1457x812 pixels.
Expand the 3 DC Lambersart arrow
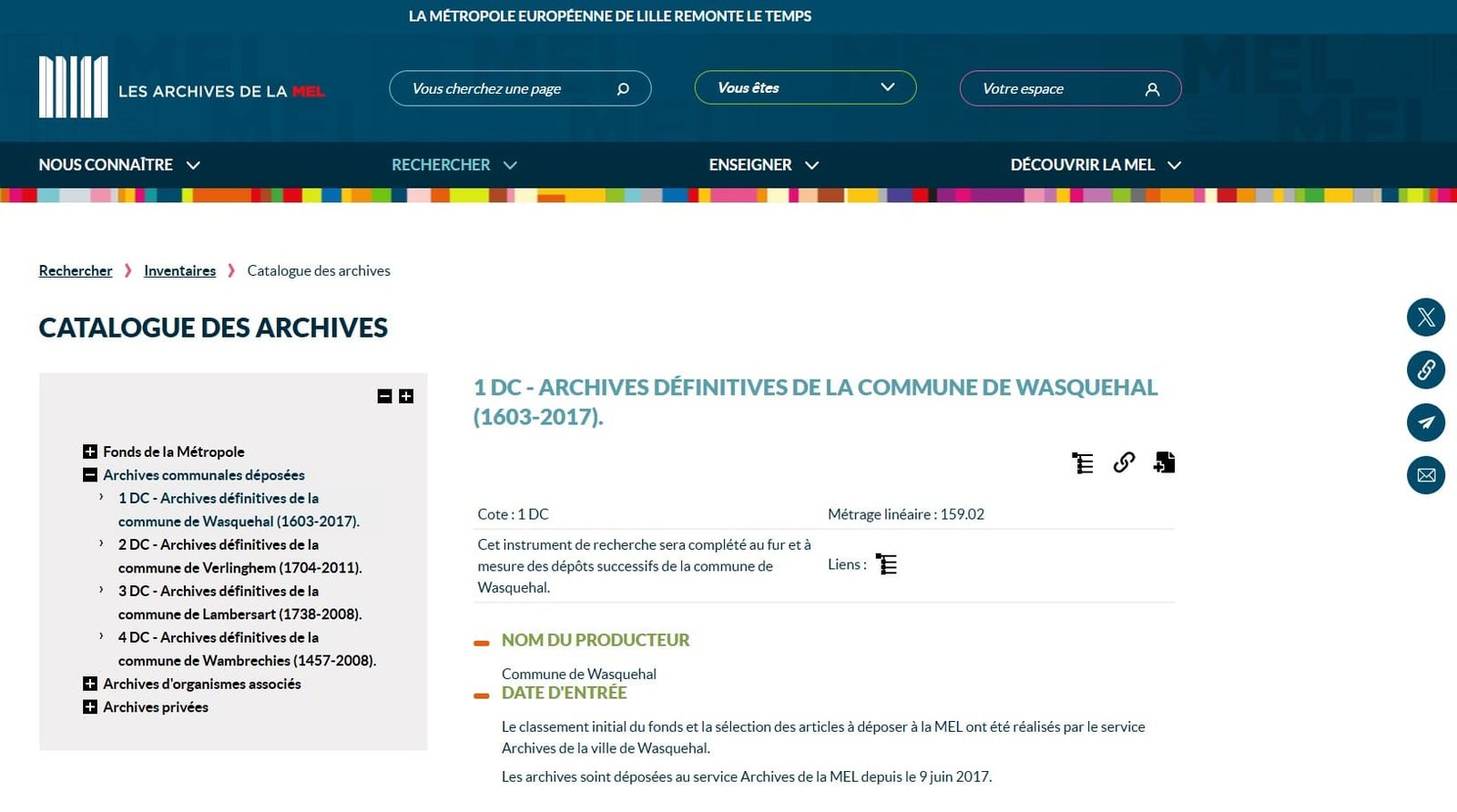pos(101,590)
